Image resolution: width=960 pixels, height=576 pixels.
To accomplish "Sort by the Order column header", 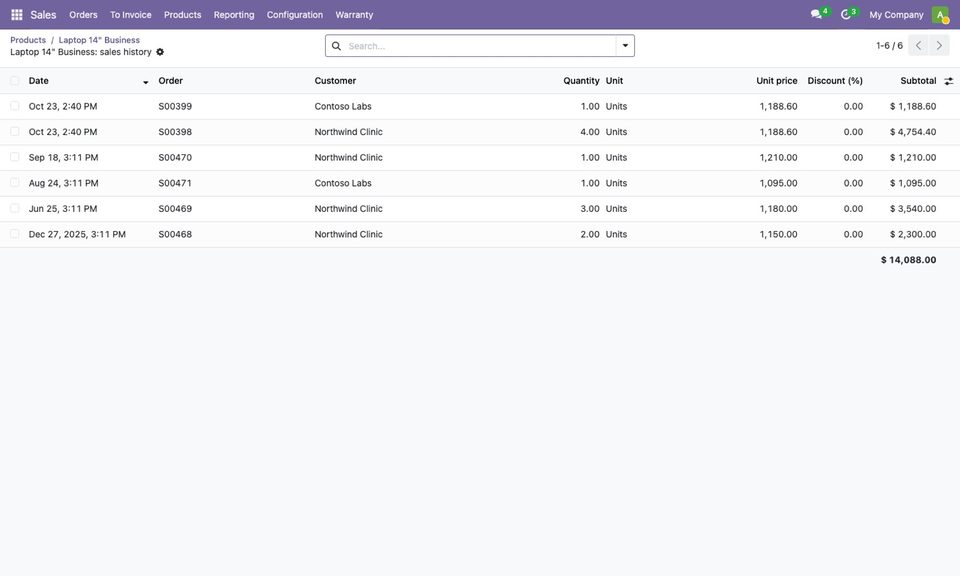I will click(x=170, y=81).
